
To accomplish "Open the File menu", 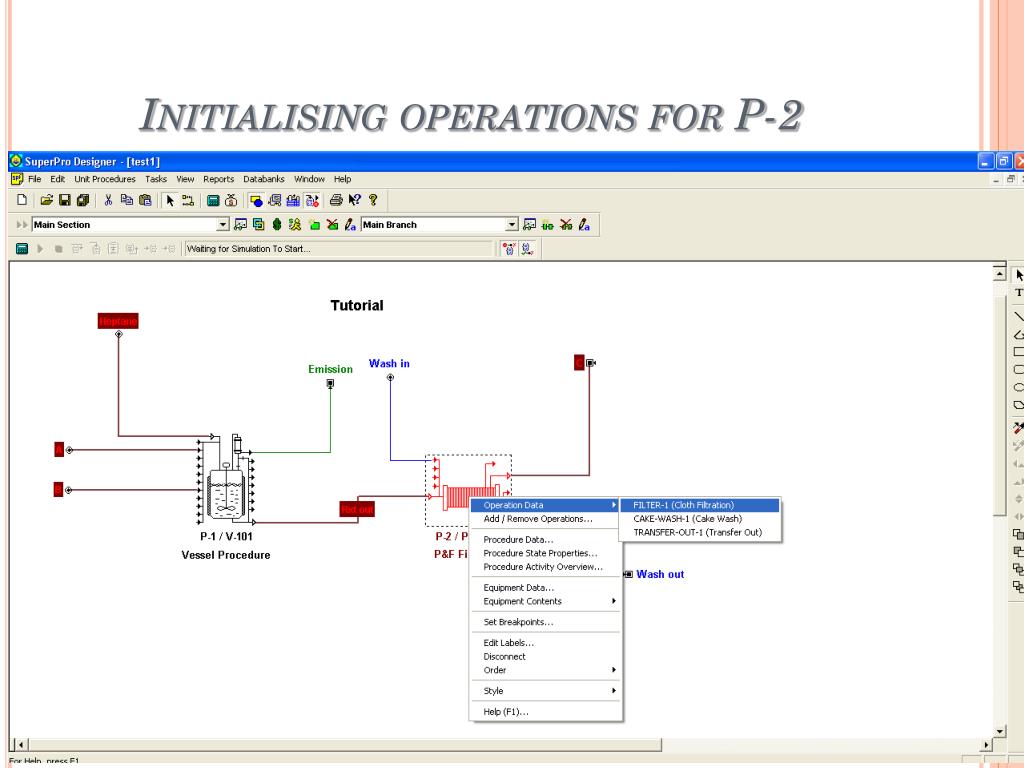I will coord(35,179).
